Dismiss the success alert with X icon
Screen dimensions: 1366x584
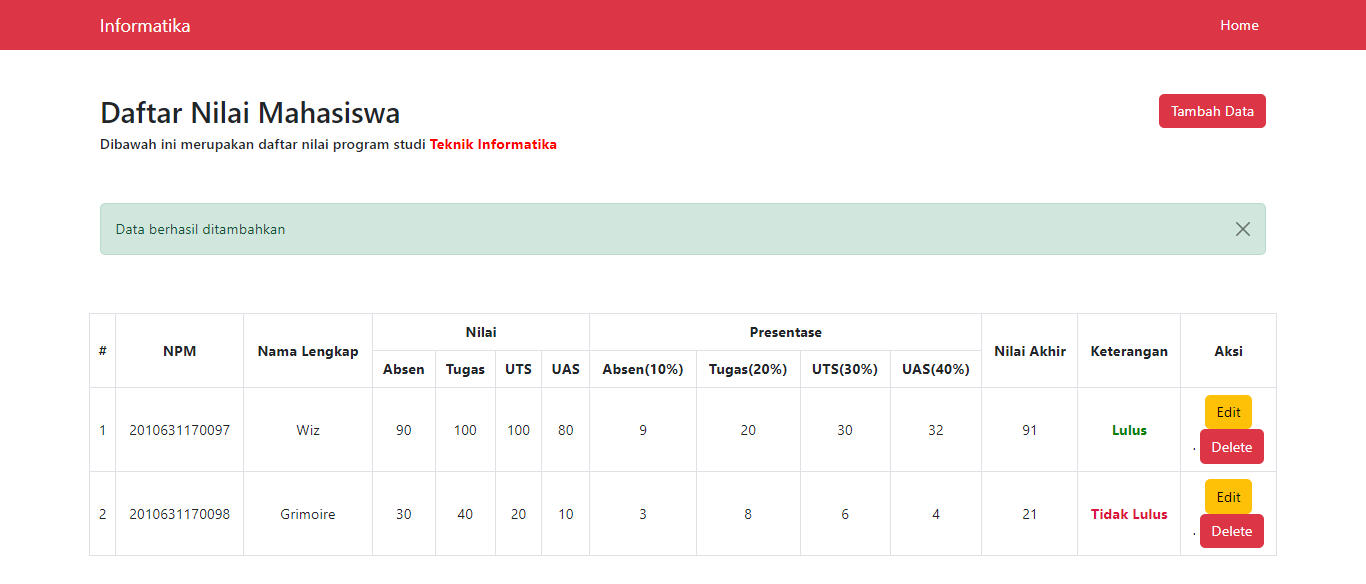tap(1242, 229)
